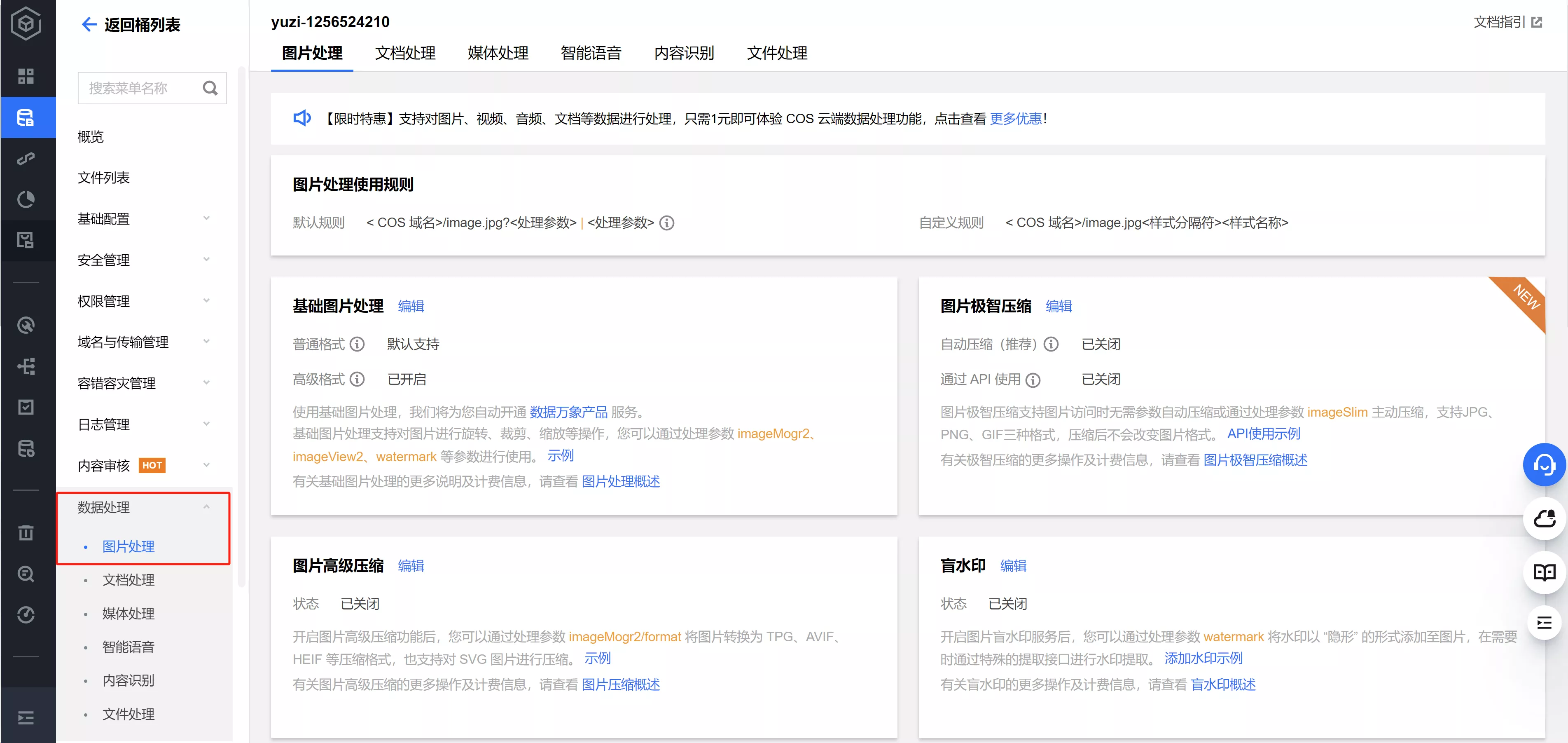
Task: Open the customer service headset button
Action: pos(1544,465)
